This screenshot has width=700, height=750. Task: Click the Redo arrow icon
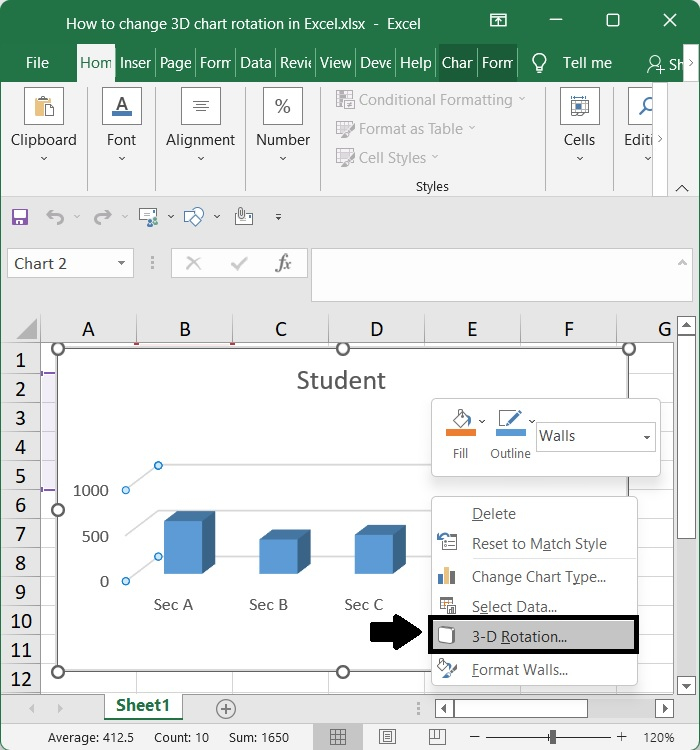[102, 217]
